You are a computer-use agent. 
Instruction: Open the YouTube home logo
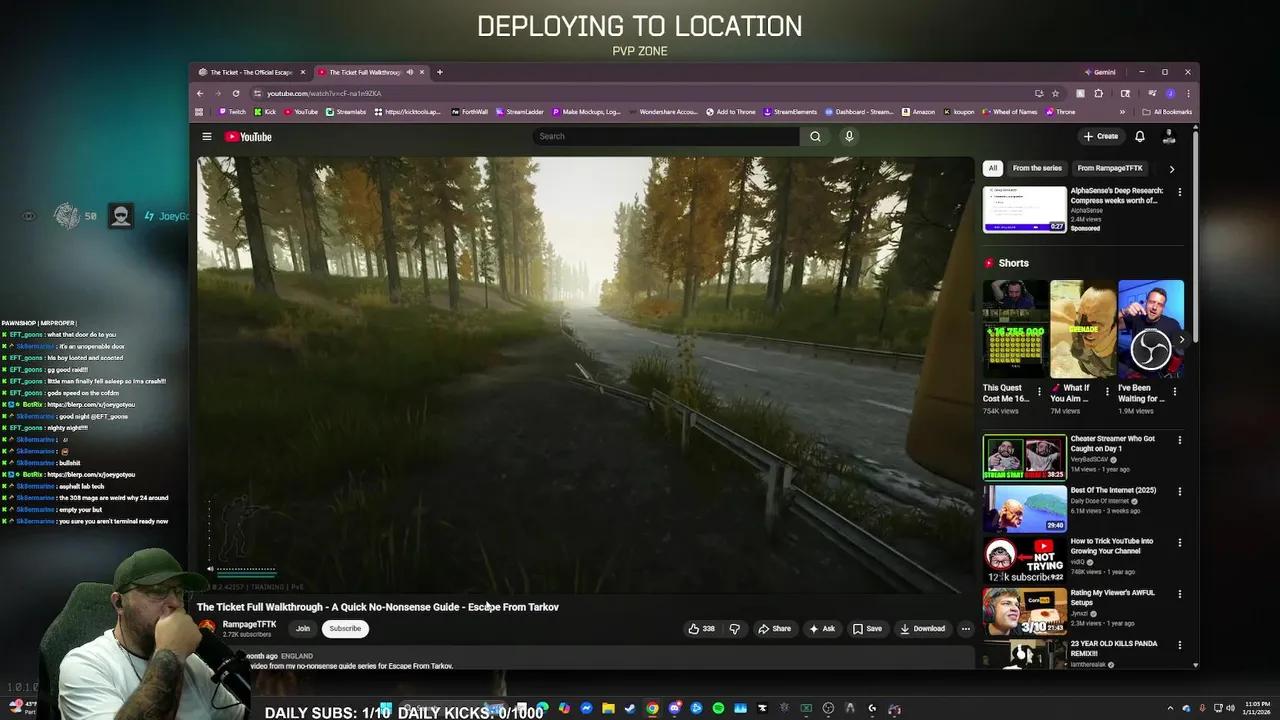click(x=247, y=136)
